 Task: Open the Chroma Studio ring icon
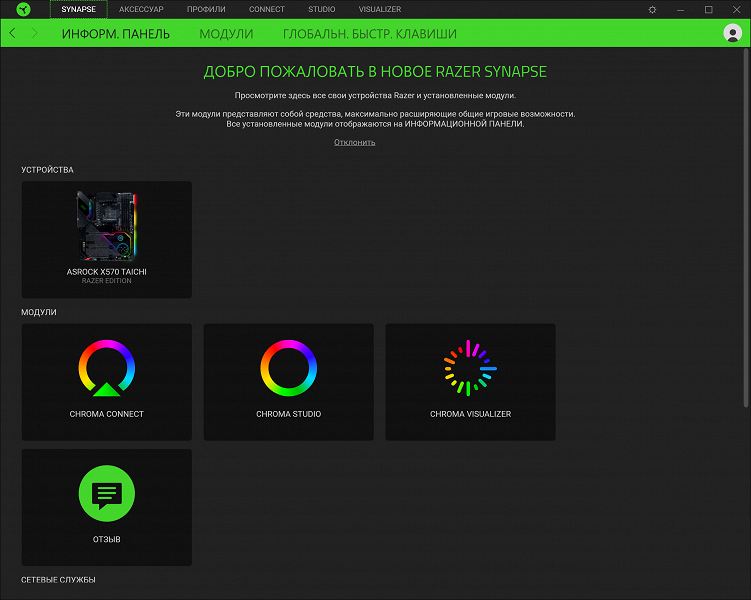click(x=288, y=368)
